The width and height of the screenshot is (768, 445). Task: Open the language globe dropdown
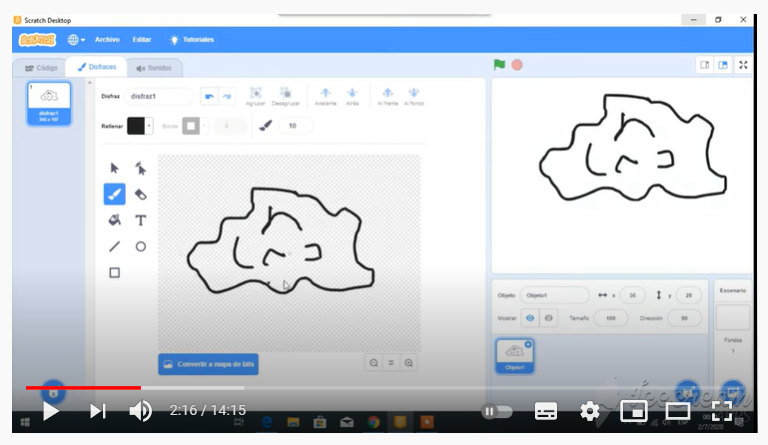pos(76,40)
